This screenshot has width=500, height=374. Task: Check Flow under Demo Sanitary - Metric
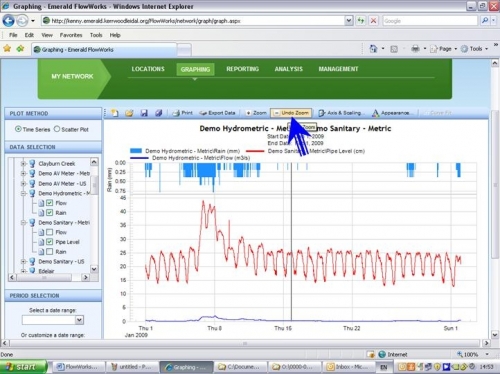click(49, 232)
